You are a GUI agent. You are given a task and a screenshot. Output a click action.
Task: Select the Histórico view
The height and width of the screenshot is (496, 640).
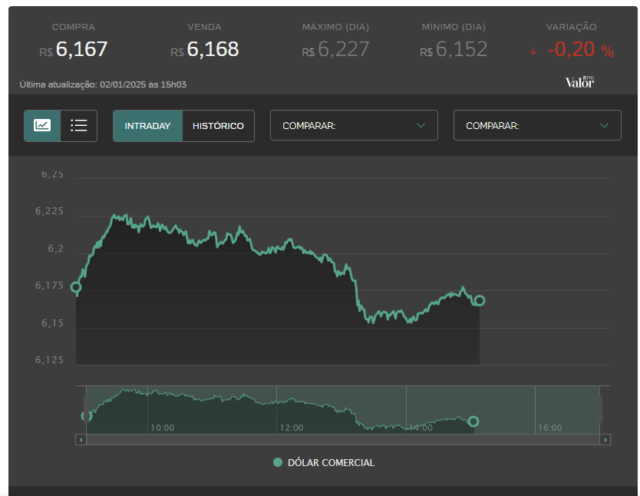click(x=218, y=126)
